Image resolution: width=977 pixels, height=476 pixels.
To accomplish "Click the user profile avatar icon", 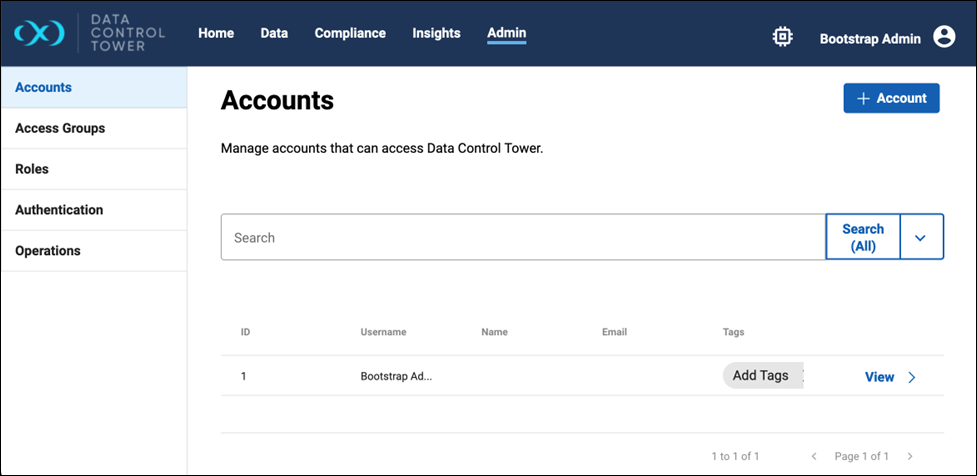I will [x=943, y=37].
